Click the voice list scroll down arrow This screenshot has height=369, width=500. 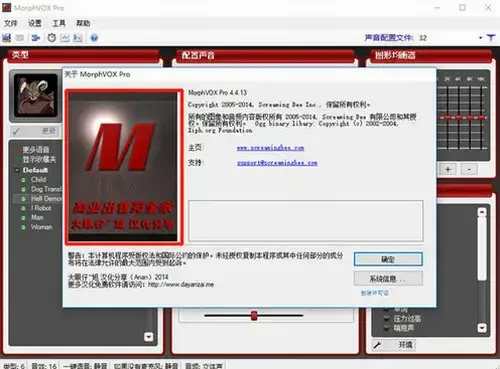148,337
